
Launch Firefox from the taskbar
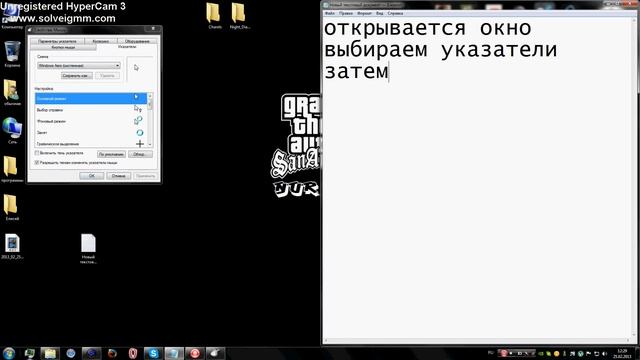(x=112, y=353)
